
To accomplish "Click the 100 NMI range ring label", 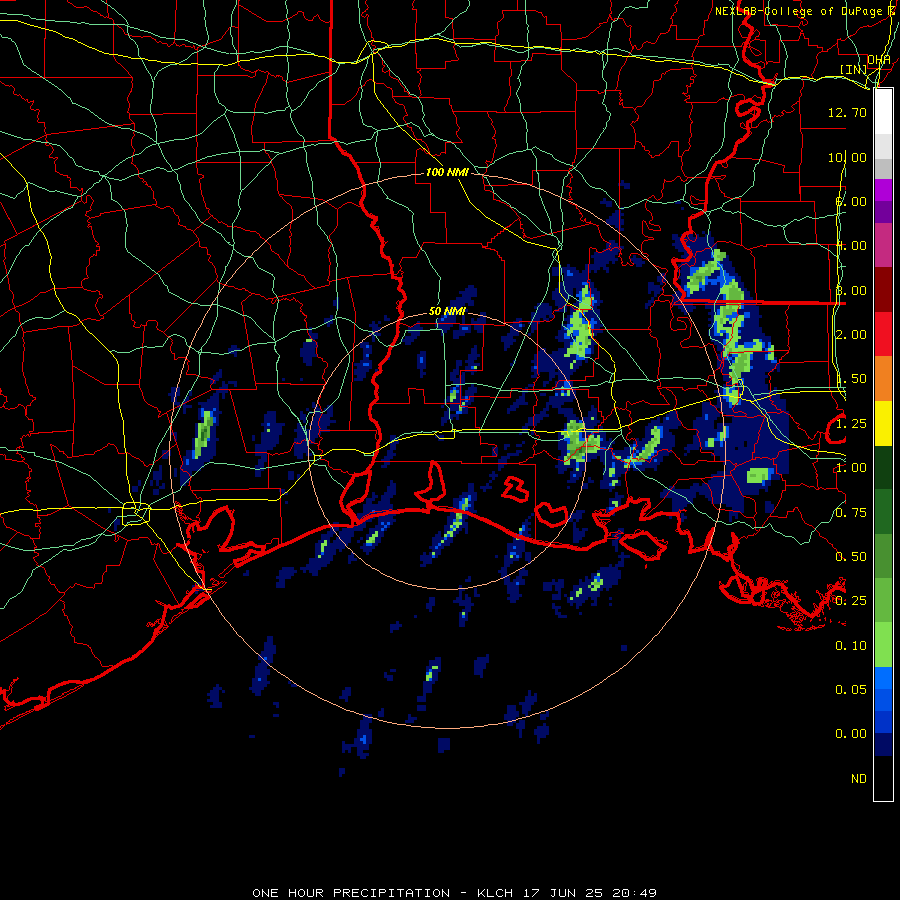I will 447,172.
